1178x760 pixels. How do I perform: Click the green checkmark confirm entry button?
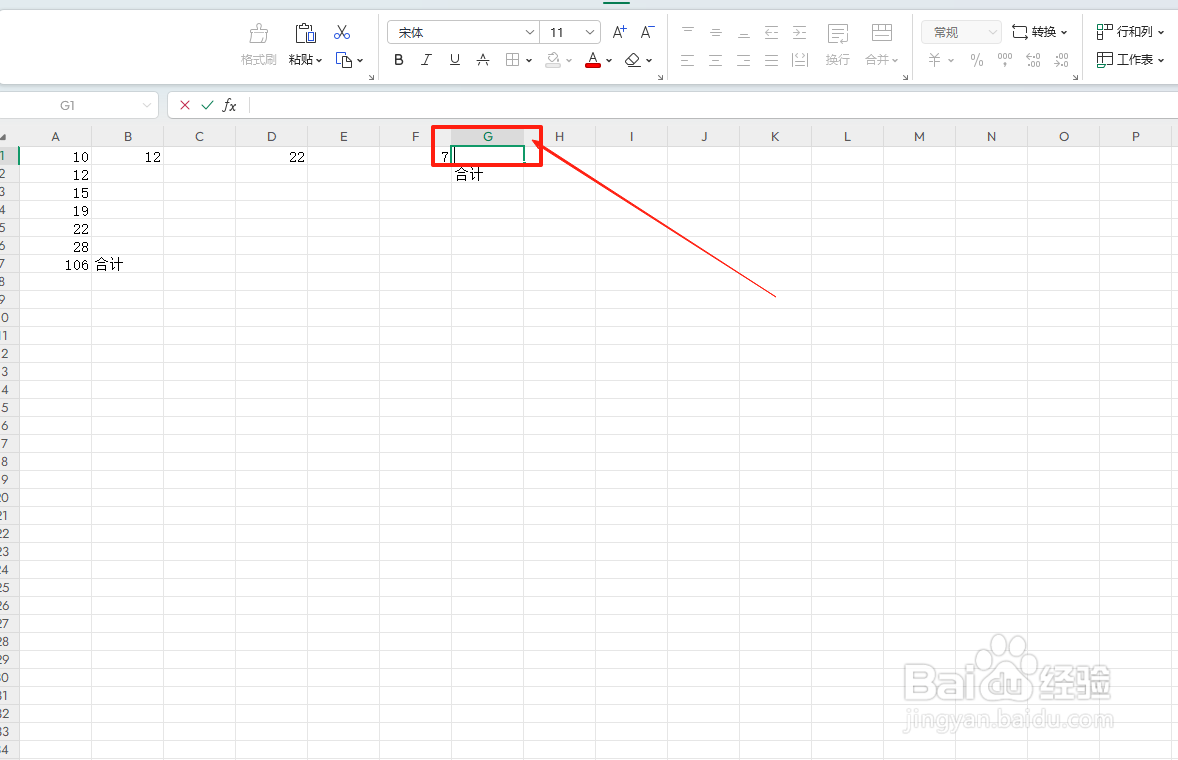coord(207,105)
